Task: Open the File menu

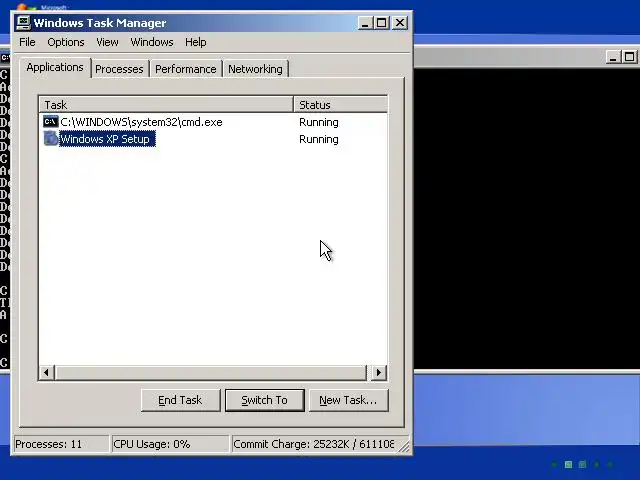Action: pyautogui.click(x=27, y=42)
